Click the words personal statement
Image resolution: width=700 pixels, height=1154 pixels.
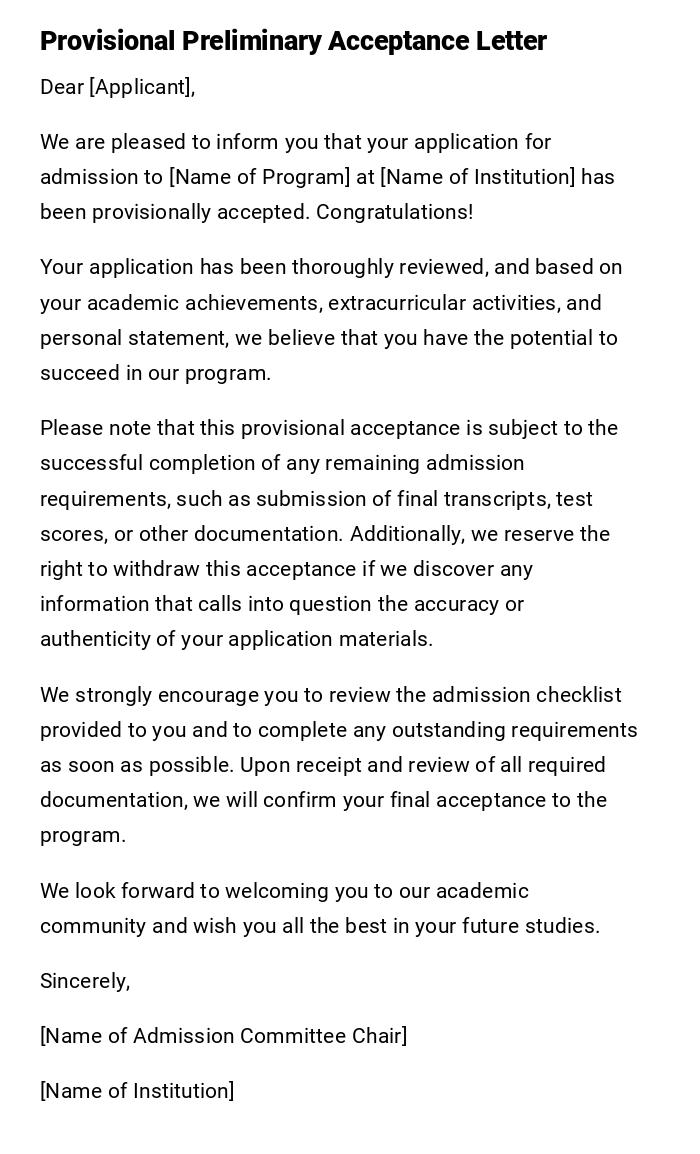tap(132, 338)
